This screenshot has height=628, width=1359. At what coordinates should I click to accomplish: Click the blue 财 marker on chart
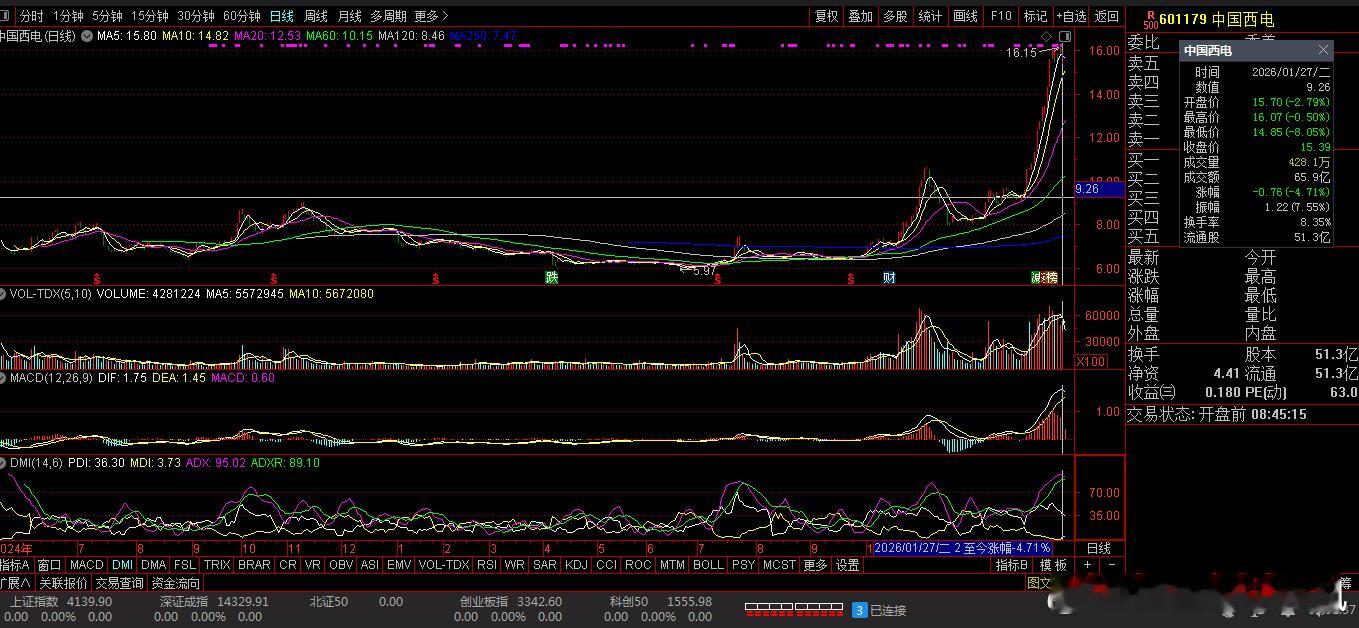pos(889,277)
